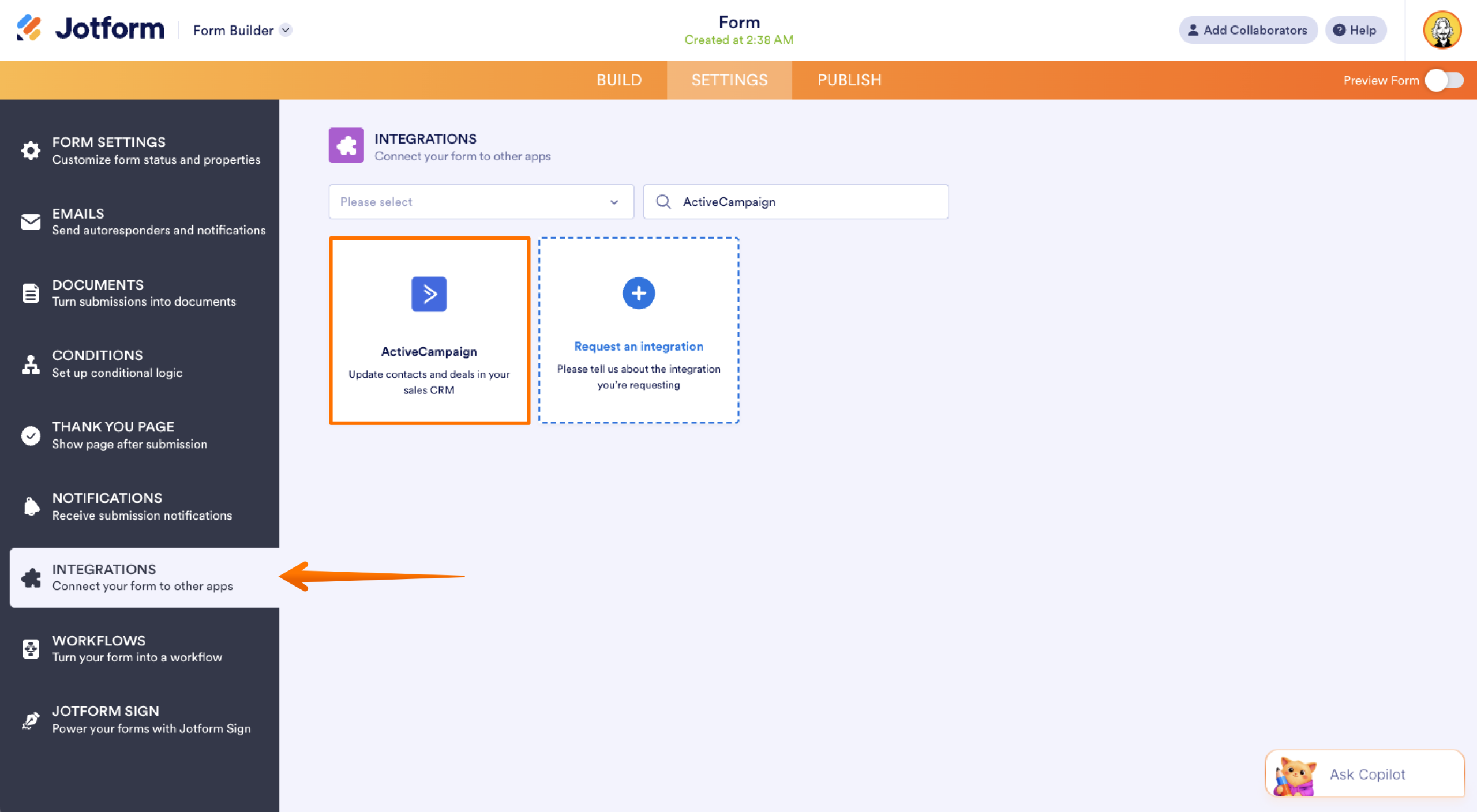Image resolution: width=1477 pixels, height=812 pixels.
Task: Select the Notifications bell icon
Action: click(31, 505)
